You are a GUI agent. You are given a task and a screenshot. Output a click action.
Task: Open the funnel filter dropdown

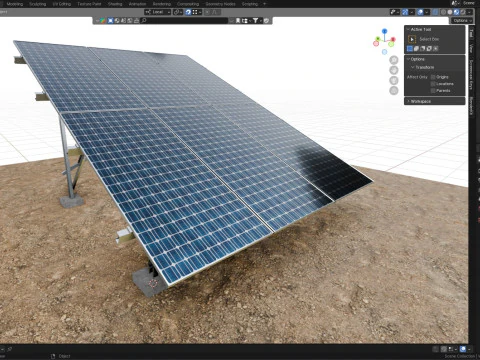[257, 21]
